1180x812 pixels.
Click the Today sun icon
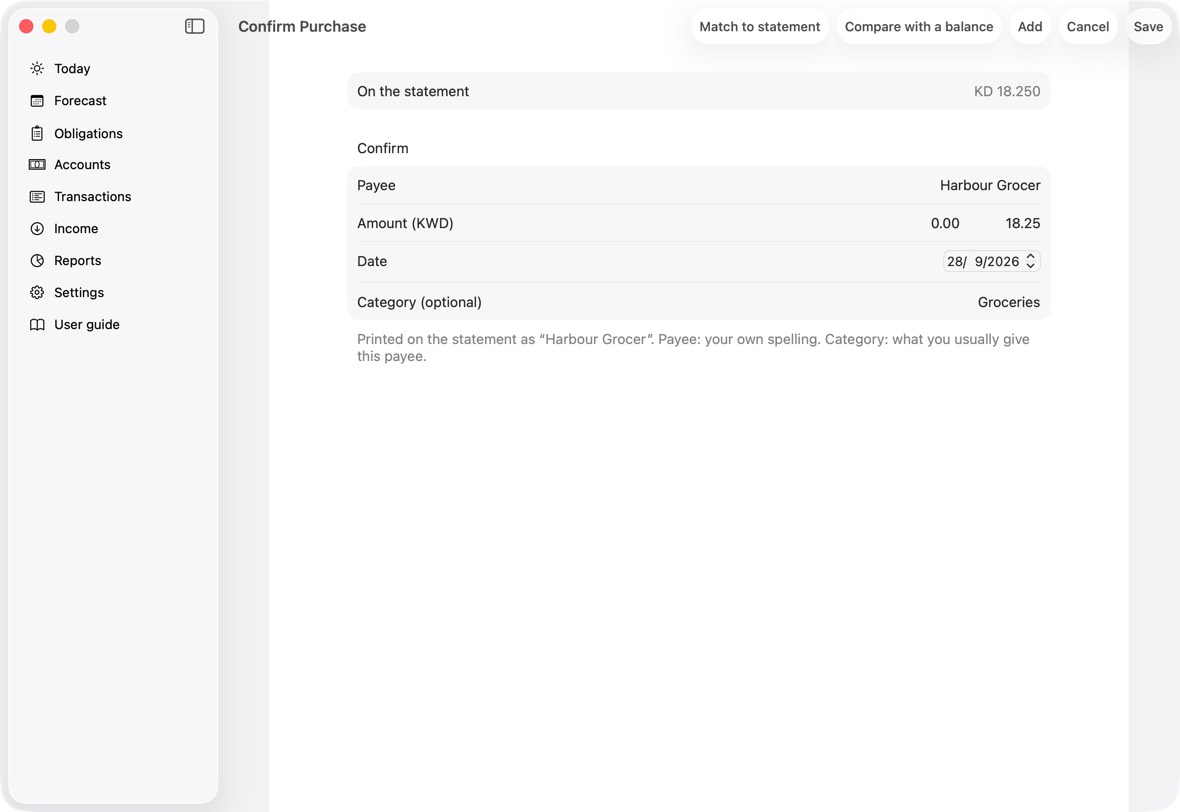pos(37,68)
